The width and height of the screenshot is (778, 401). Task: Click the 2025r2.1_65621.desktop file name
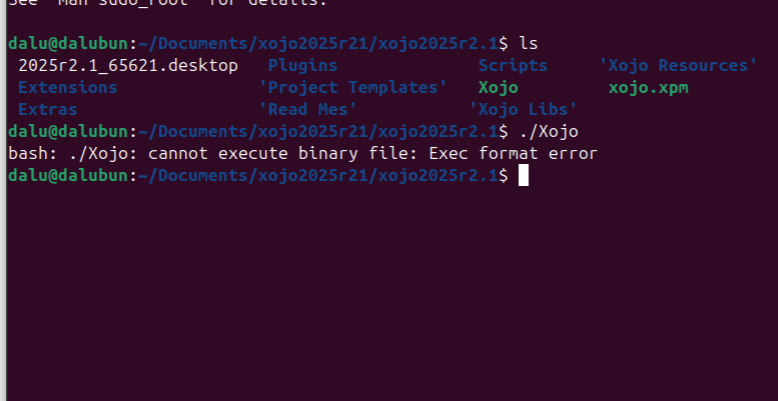(x=128, y=66)
